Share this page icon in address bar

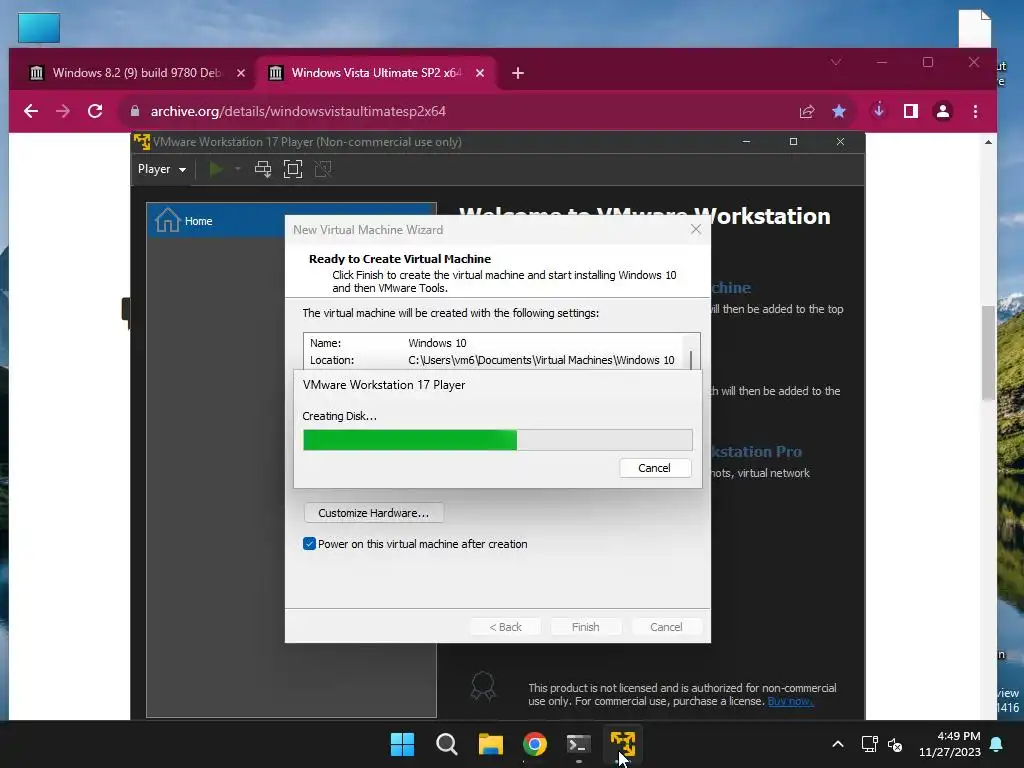click(x=807, y=111)
